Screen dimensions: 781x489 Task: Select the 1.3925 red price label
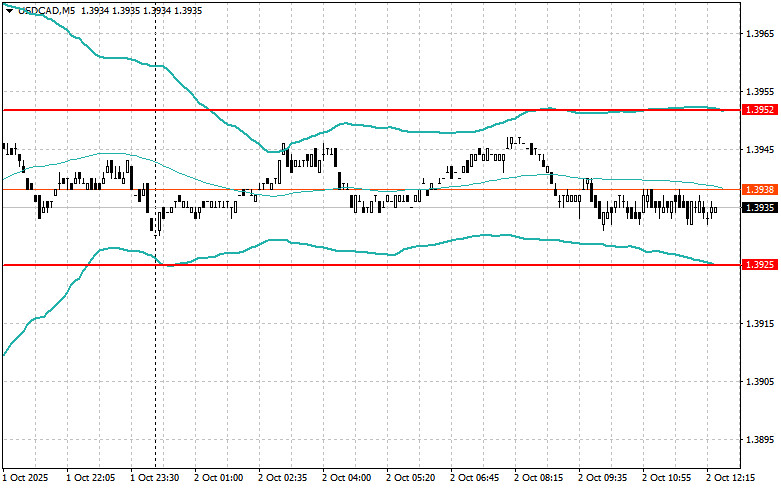(760, 265)
